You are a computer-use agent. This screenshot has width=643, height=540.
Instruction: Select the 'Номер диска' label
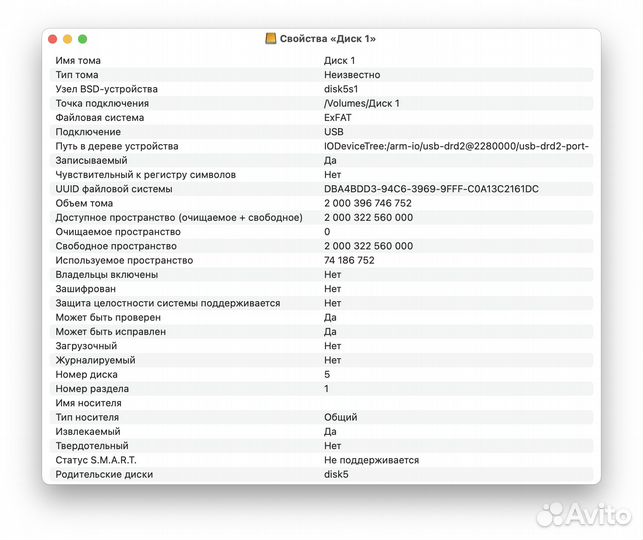(x=87, y=375)
